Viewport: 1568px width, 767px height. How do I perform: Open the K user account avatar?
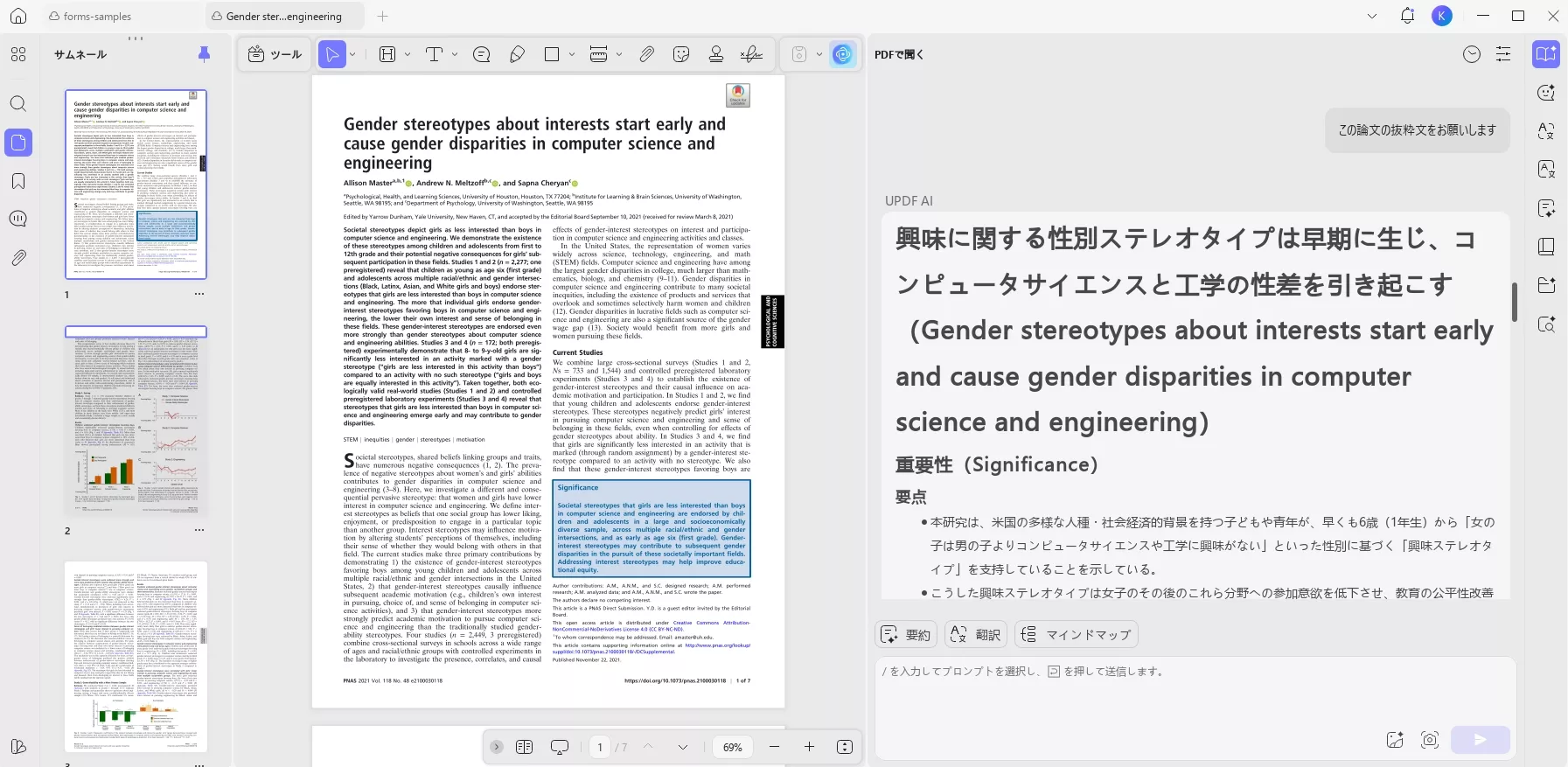click(1442, 16)
